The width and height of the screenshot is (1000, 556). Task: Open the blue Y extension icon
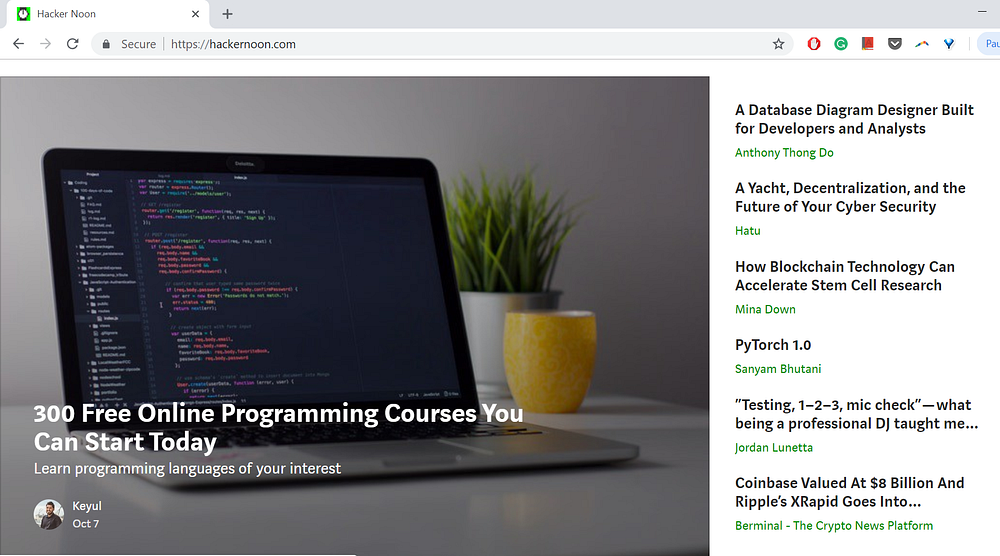(949, 44)
